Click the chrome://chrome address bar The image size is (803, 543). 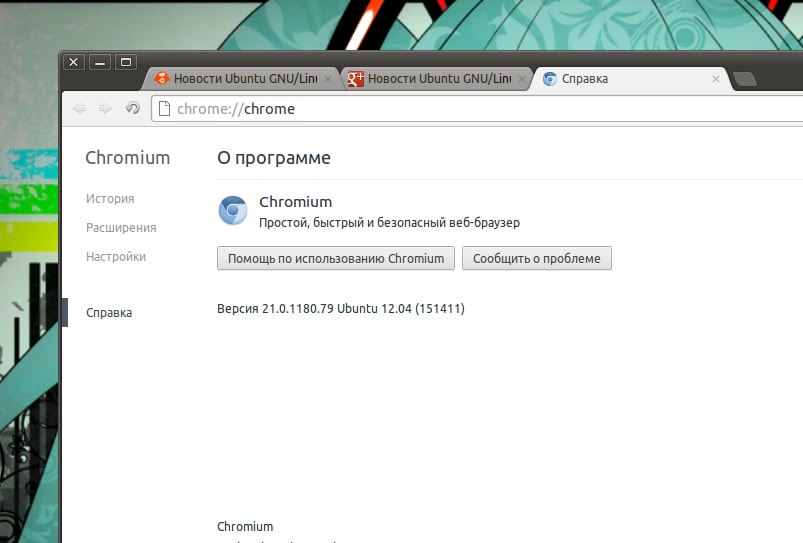pos(476,109)
